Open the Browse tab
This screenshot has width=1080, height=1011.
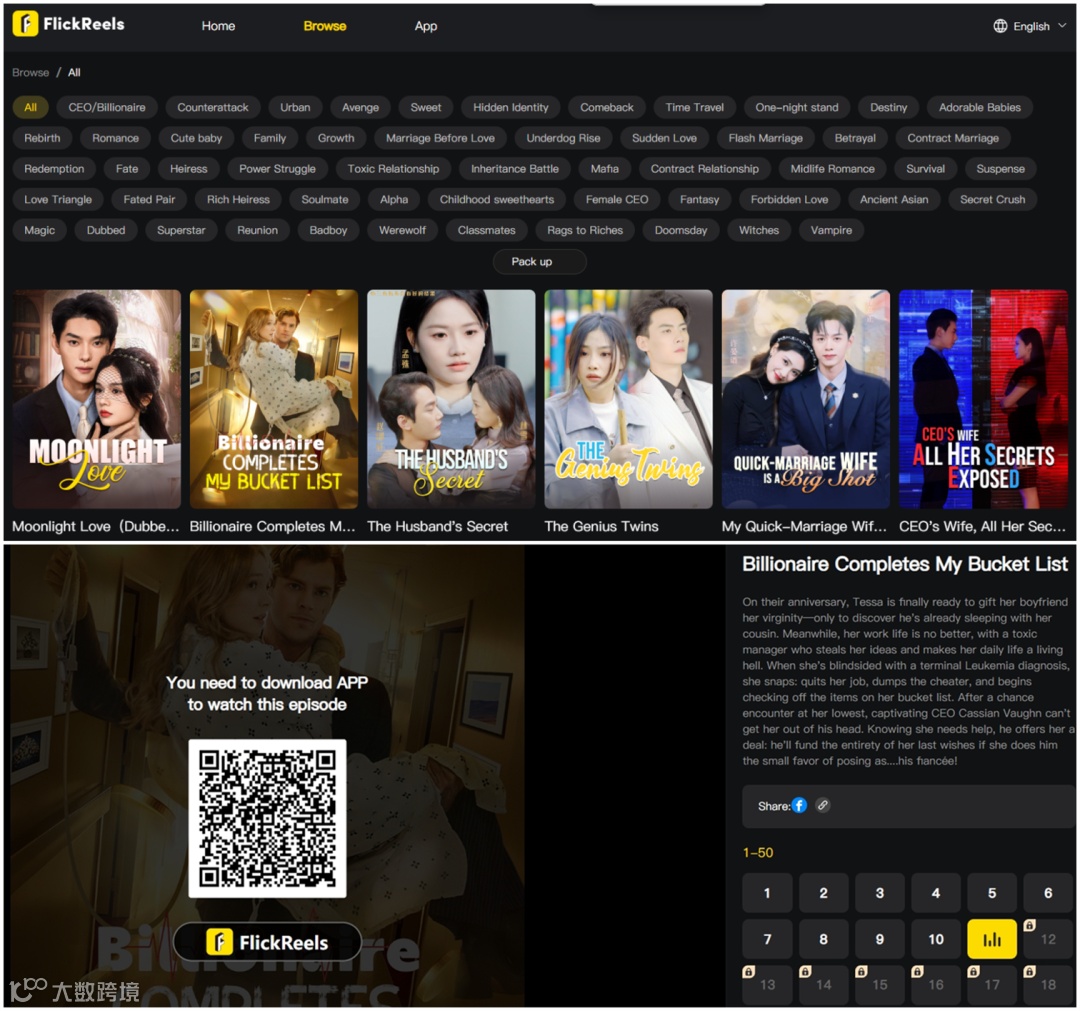point(324,26)
